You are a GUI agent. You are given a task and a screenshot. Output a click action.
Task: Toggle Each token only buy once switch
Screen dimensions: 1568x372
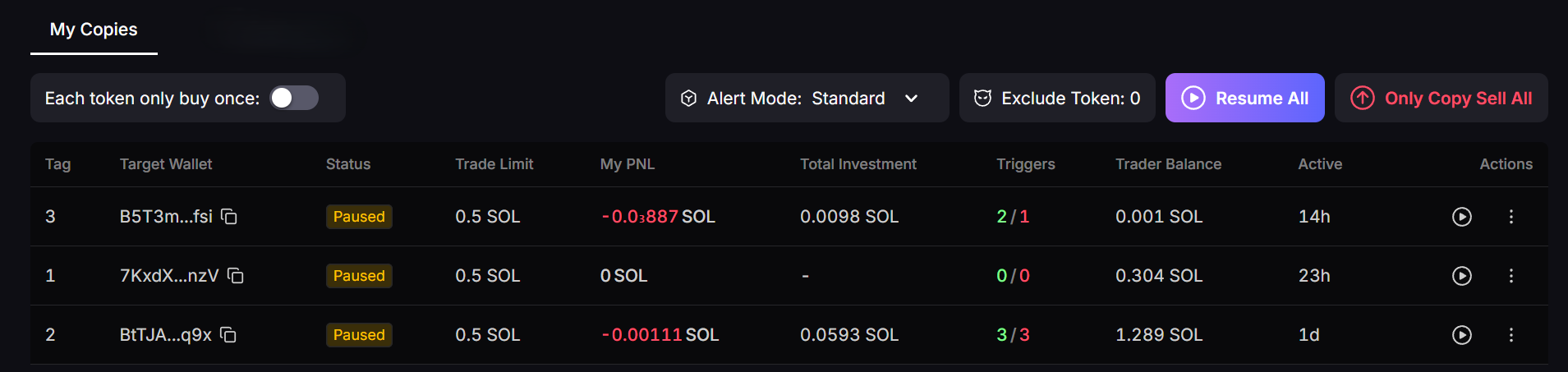point(294,99)
